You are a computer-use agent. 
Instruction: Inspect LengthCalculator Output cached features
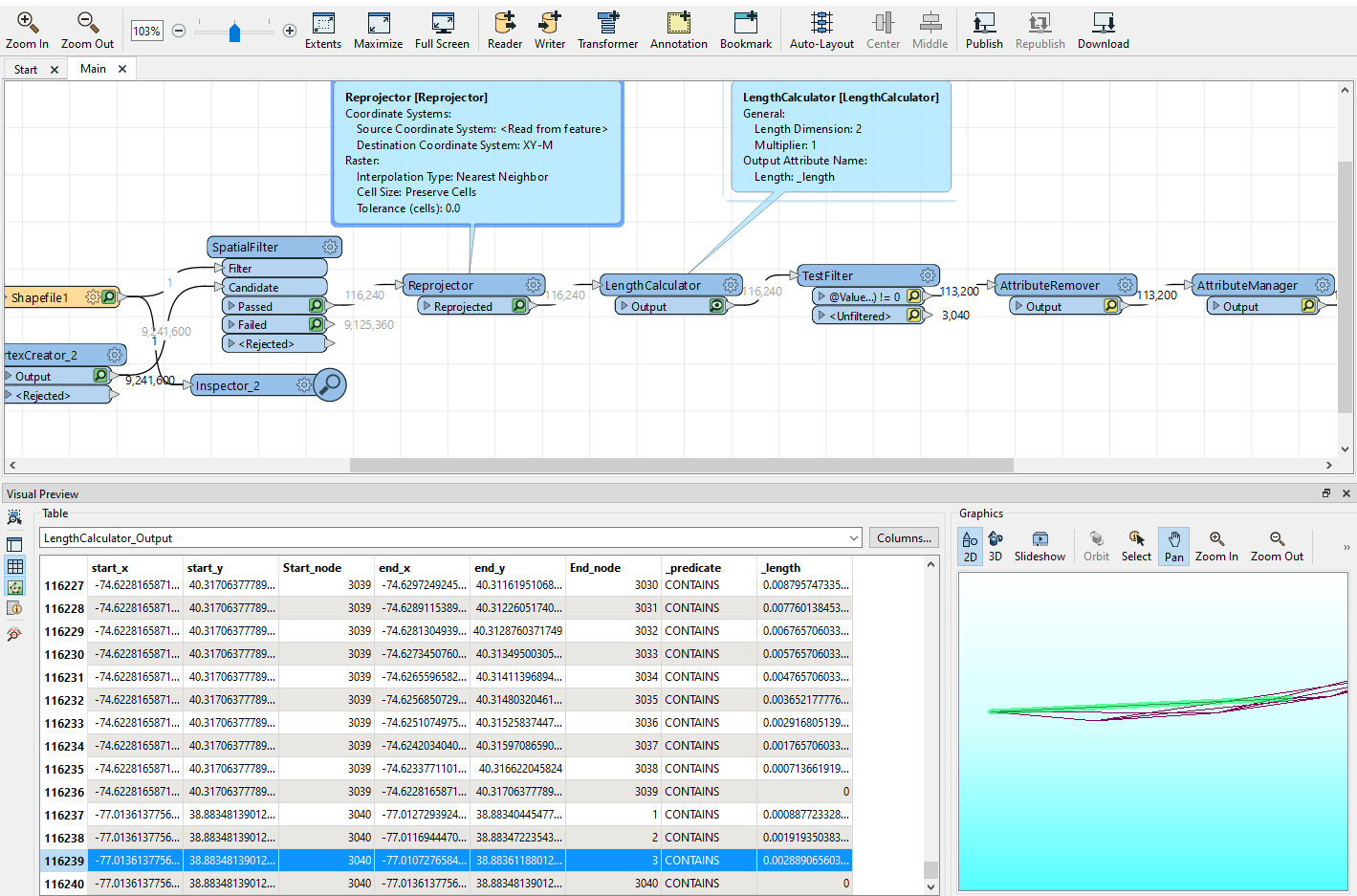[717, 306]
